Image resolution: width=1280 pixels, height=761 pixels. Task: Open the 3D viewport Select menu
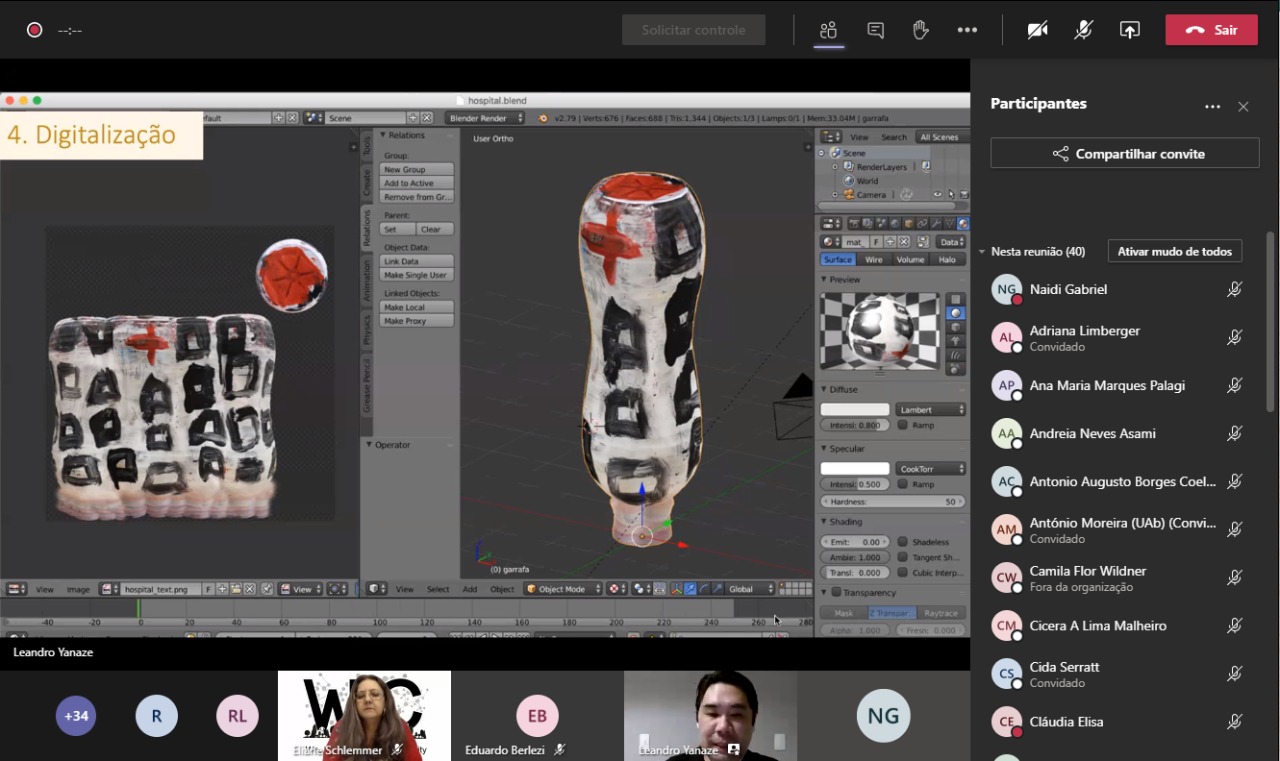click(x=438, y=589)
